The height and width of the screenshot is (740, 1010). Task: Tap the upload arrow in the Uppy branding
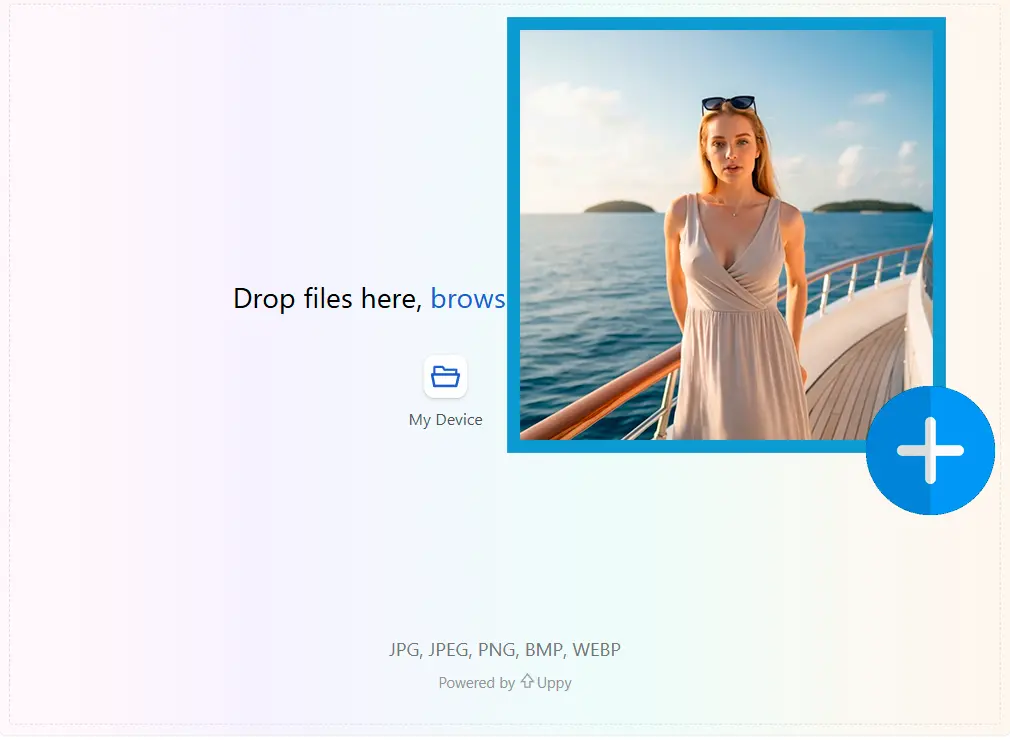(525, 682)
